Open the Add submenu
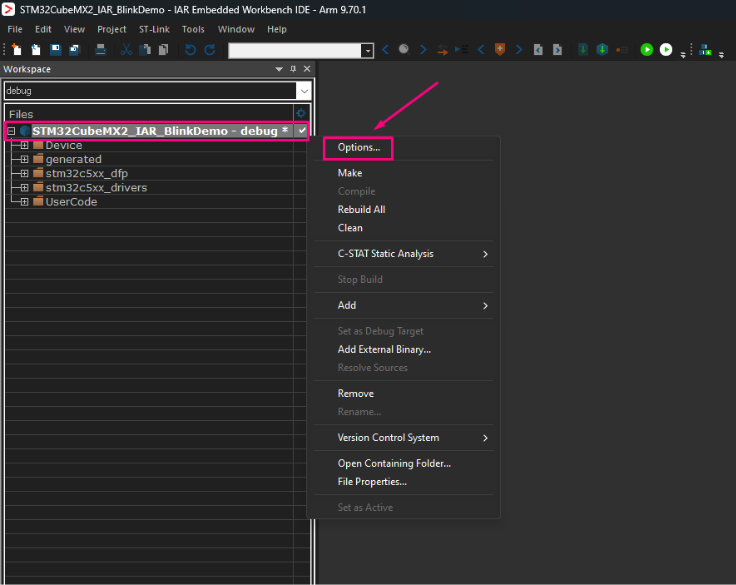Viewport: 736px width, 585px height. 403,305
